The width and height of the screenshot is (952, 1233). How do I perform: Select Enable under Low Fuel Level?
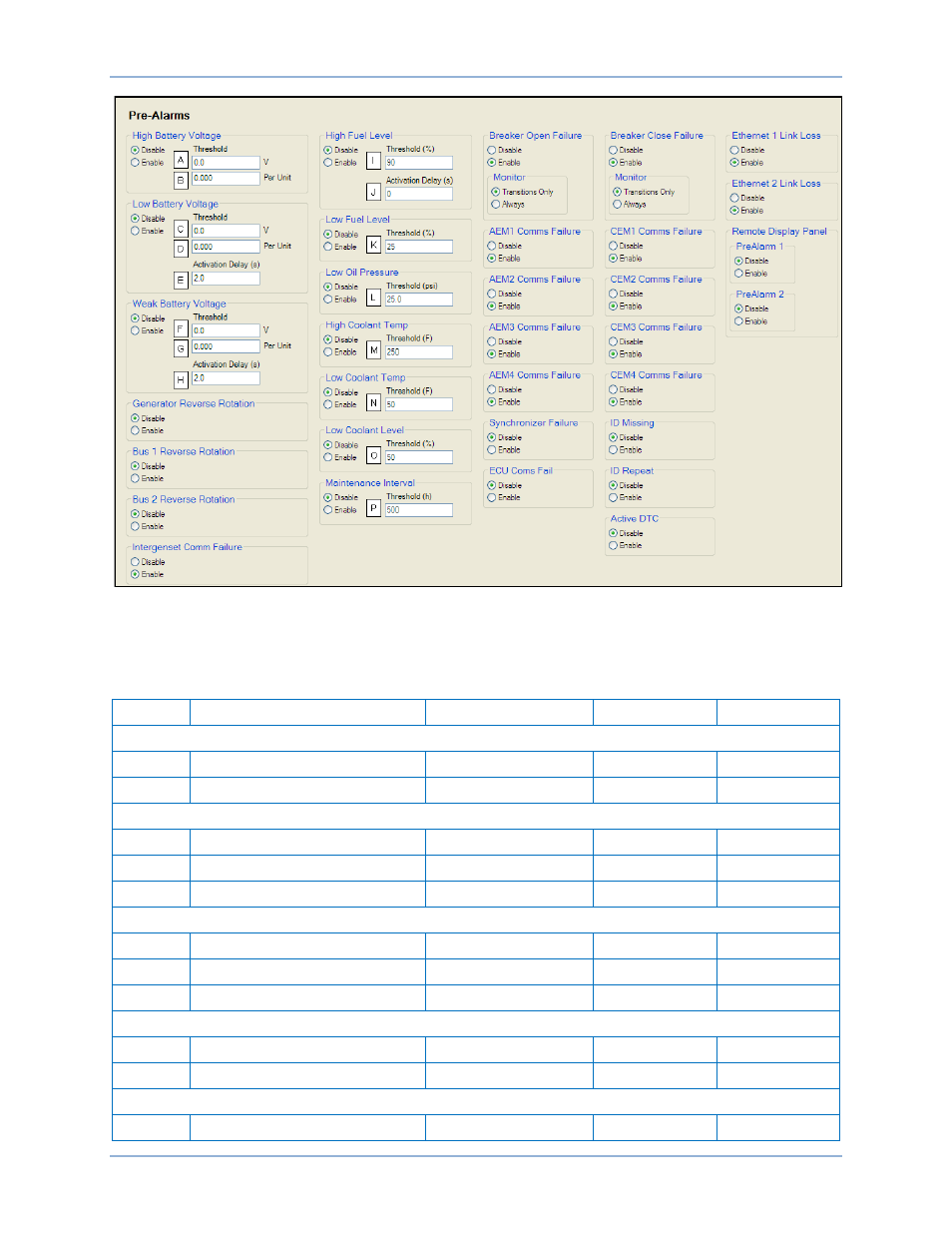(327, 247)
